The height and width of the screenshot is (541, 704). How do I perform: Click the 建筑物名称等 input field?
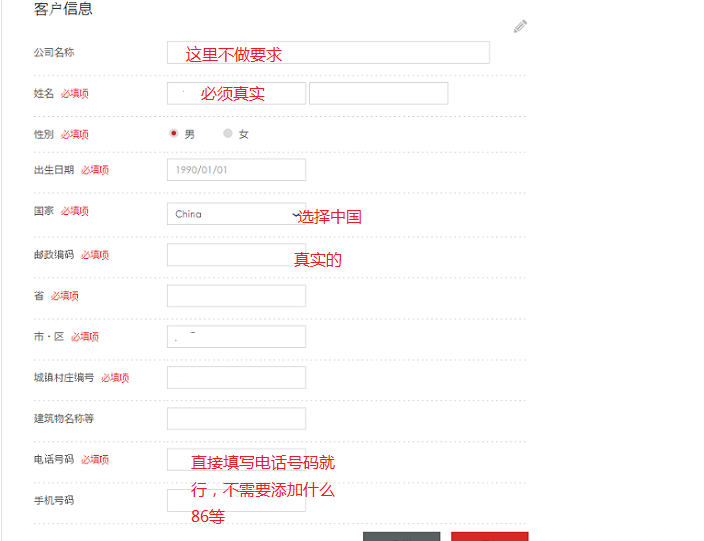pos(236,418)
